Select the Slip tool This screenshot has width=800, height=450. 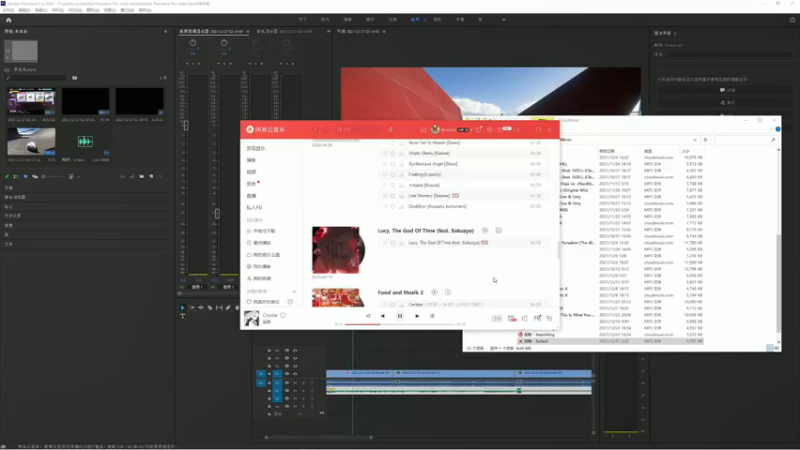pyautogui.click(x=219, y=308)
